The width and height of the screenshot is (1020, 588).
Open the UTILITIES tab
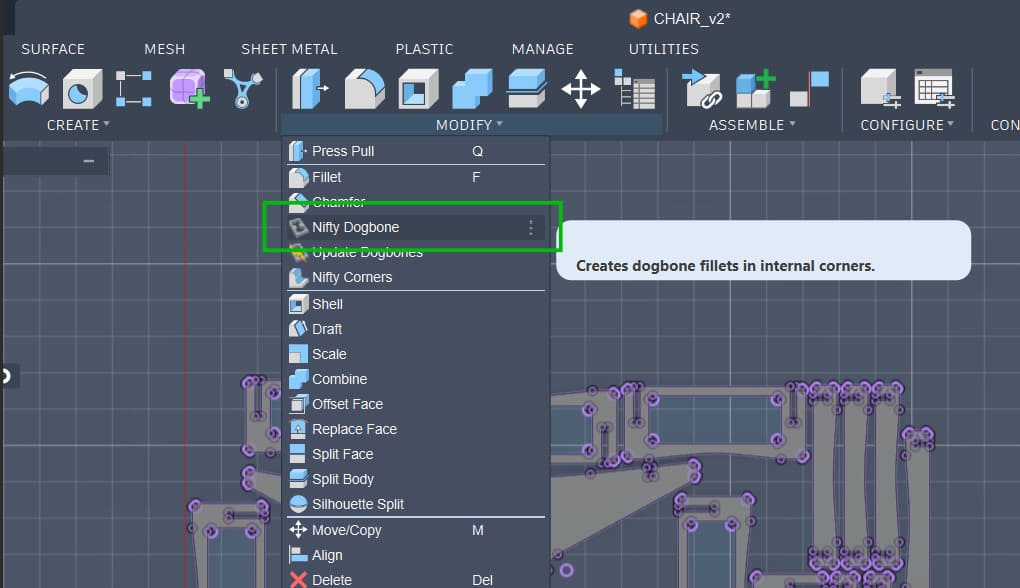pos(664,49)
